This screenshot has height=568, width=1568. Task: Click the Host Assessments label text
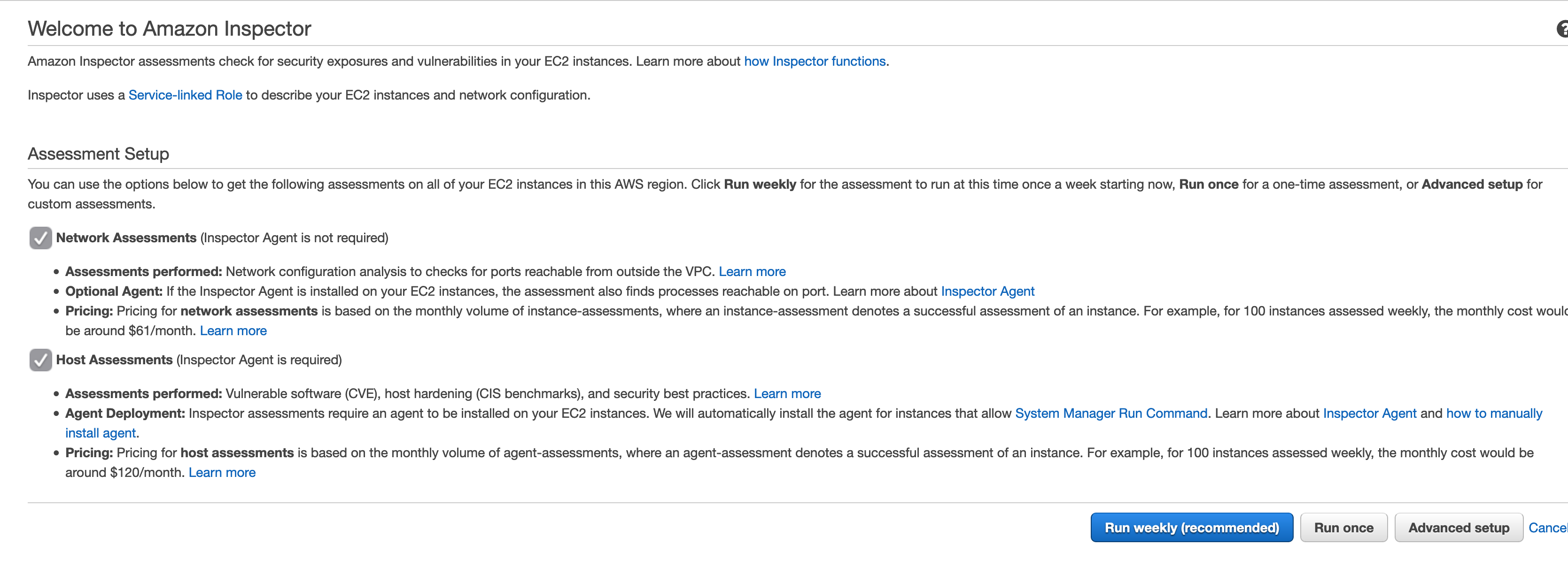point(115,360)
